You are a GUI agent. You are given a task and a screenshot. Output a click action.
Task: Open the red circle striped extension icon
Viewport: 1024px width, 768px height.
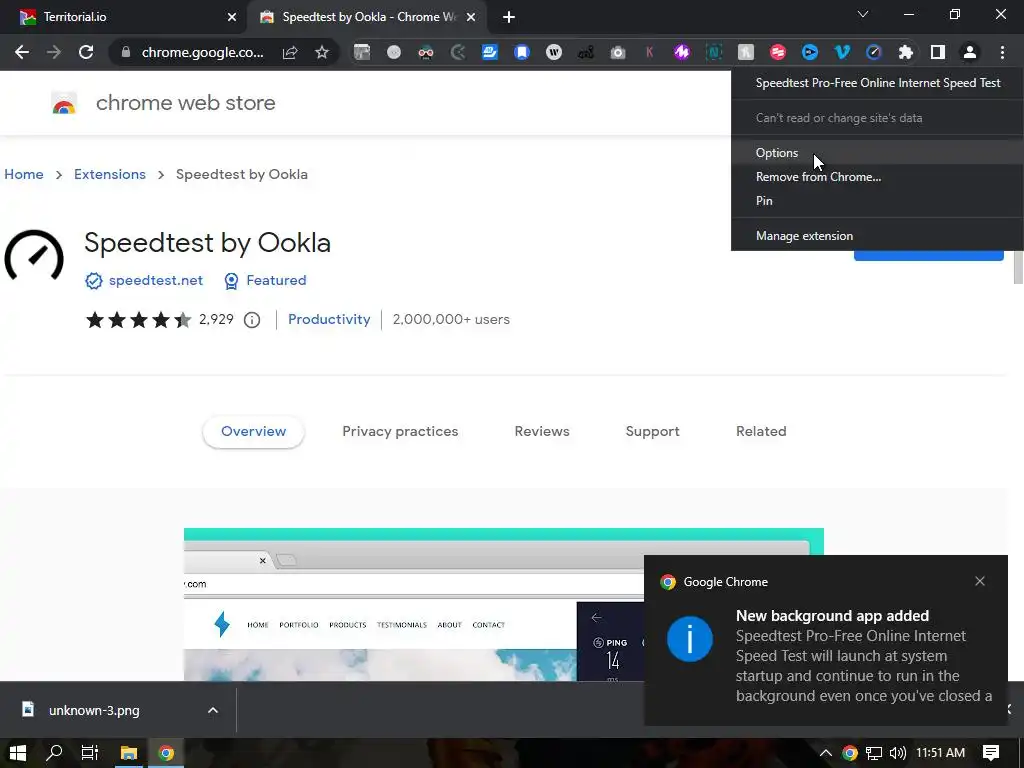coord(778,52)
